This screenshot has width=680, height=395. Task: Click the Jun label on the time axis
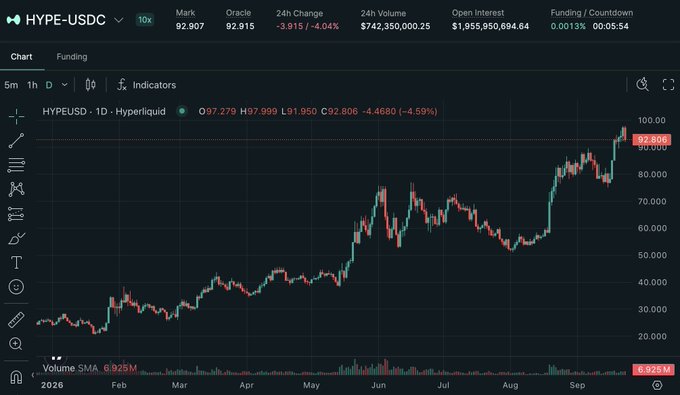[379, 385]
